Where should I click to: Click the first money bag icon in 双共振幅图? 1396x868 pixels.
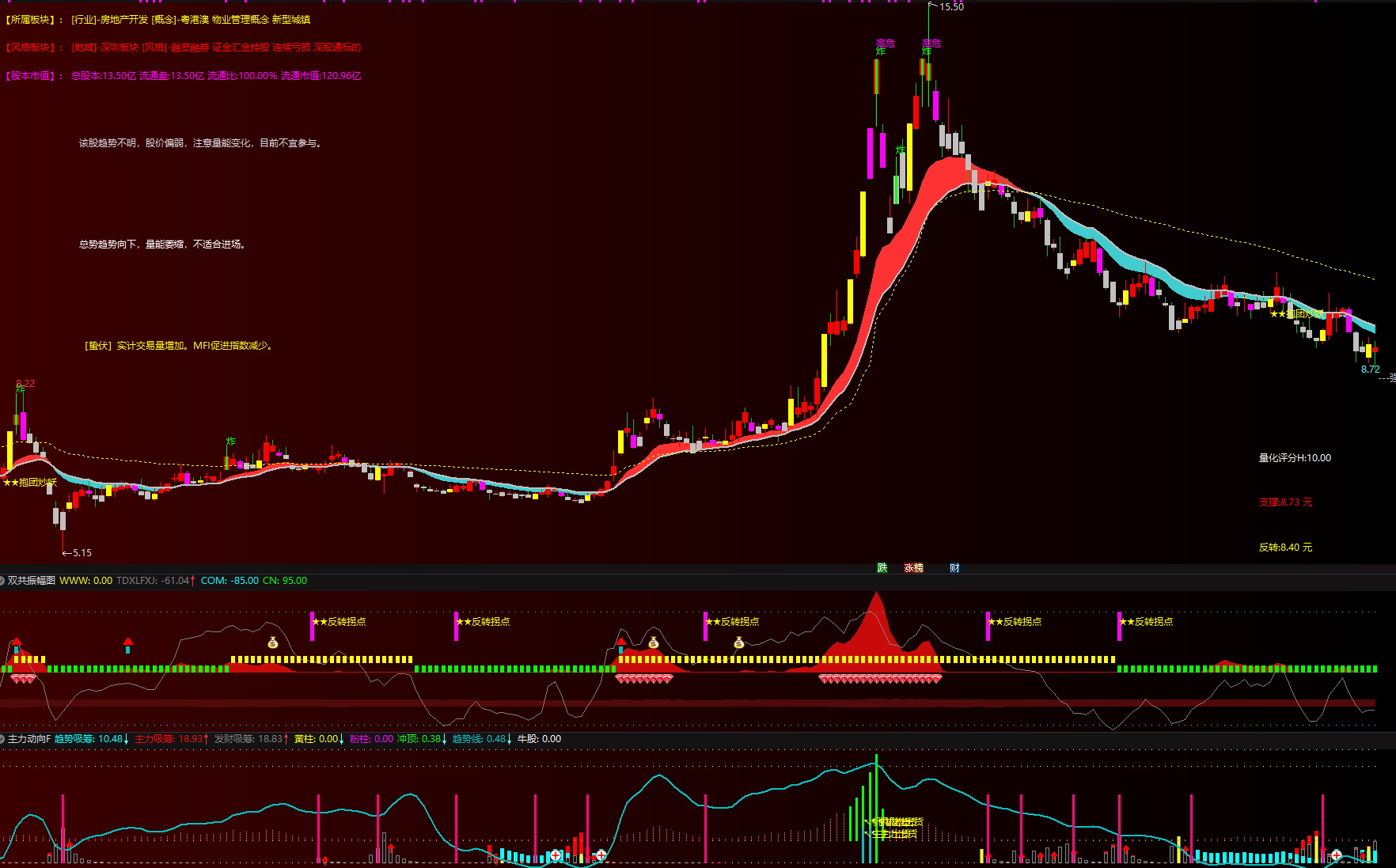273,642
